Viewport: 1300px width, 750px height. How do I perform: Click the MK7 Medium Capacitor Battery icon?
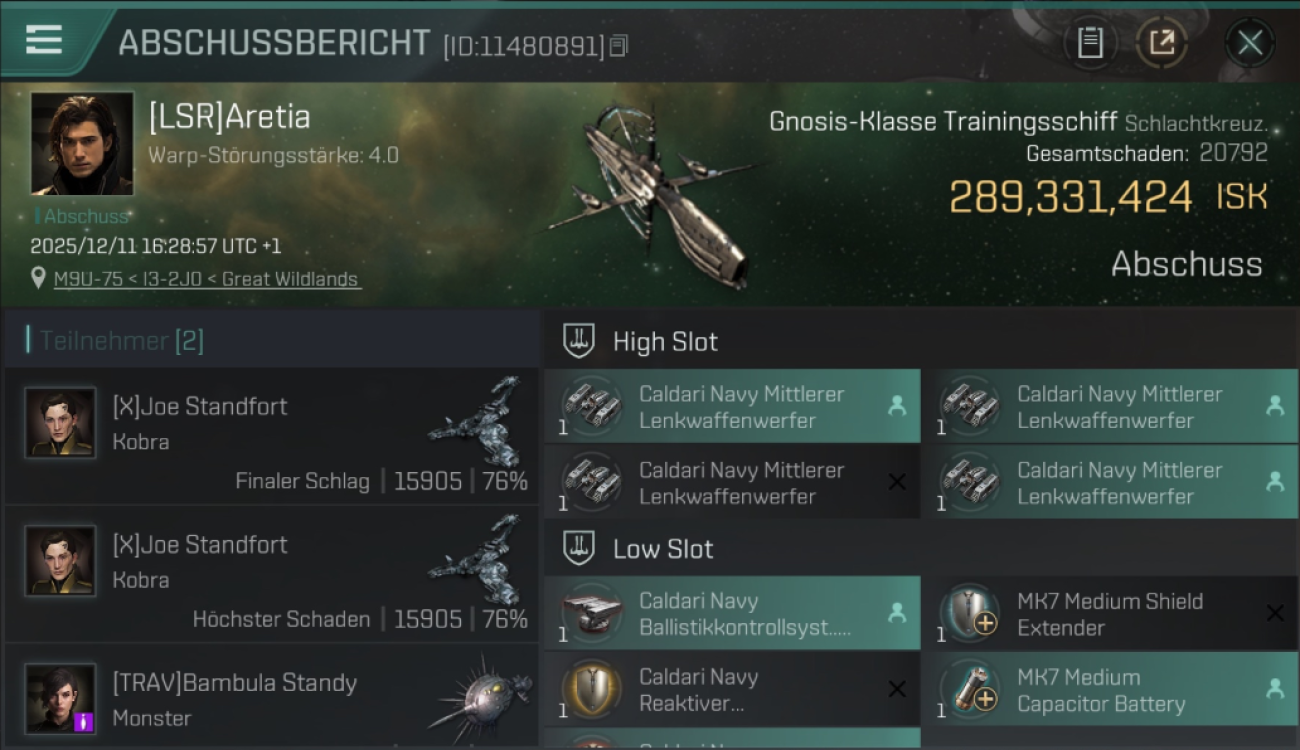click(x=970, y=690)
